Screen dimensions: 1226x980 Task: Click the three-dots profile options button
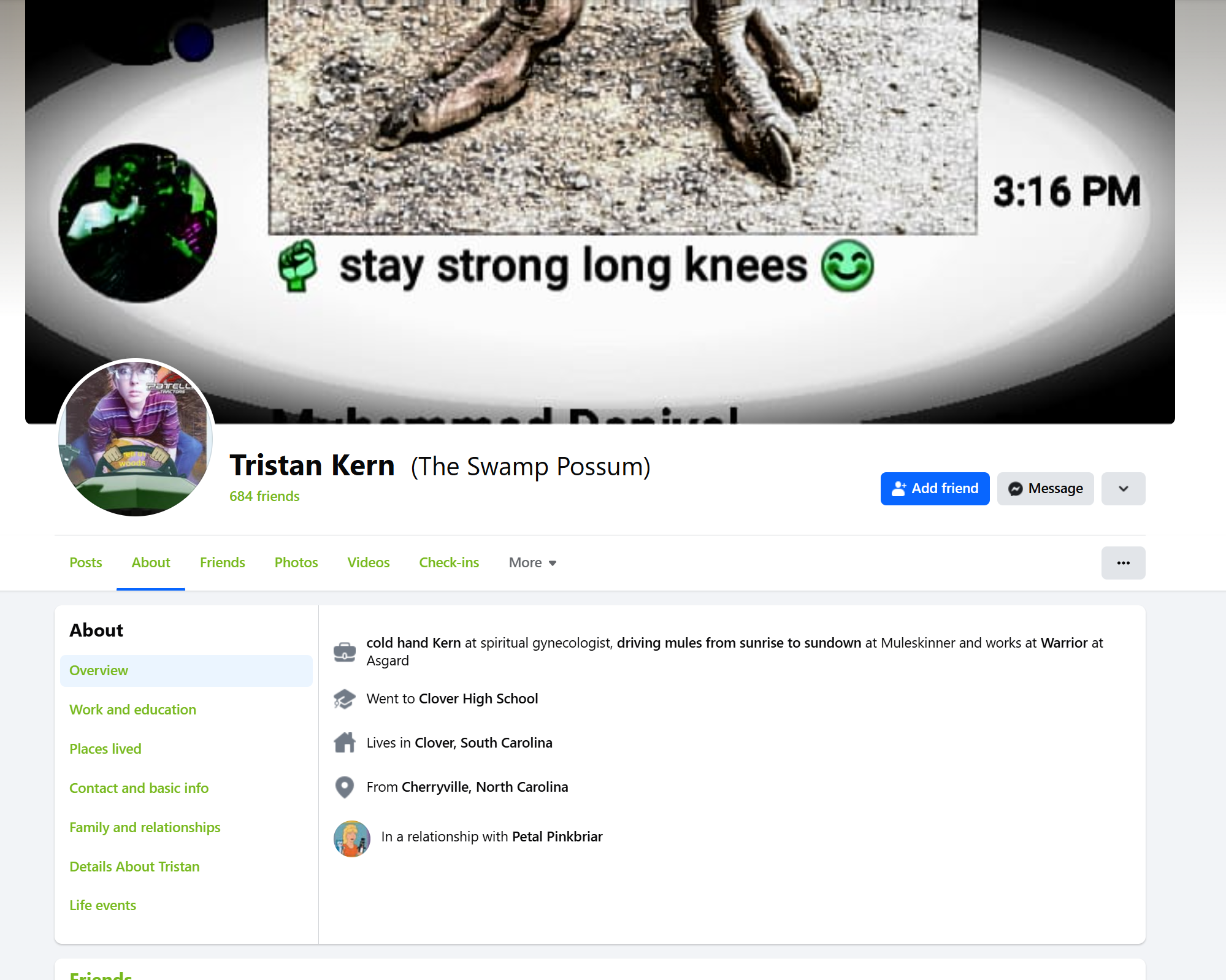click(1123, 563)
